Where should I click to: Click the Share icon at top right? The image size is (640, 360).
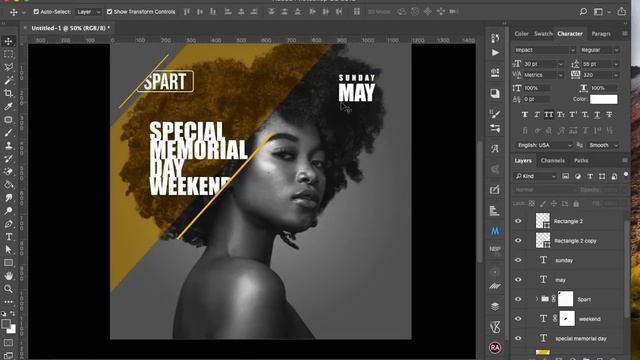click(x=622, y=12)
